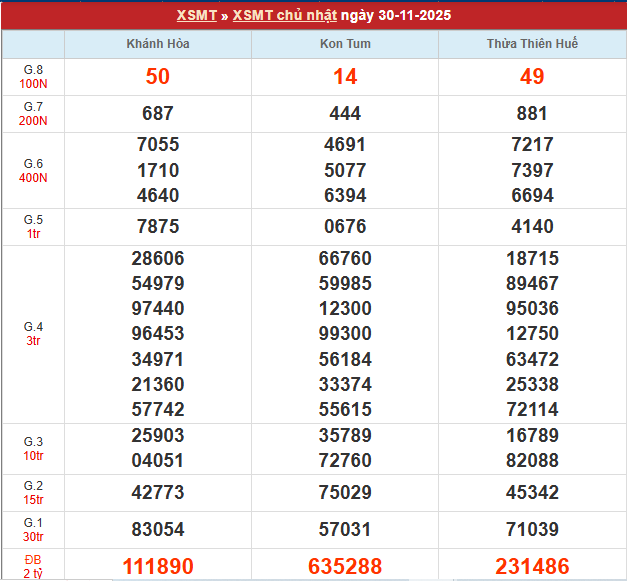Image resolution: width=627 pixels, height=581 pixels.
Task: Click G.6 number 7217
Action: pyautogui.click(x=532, y=144)
